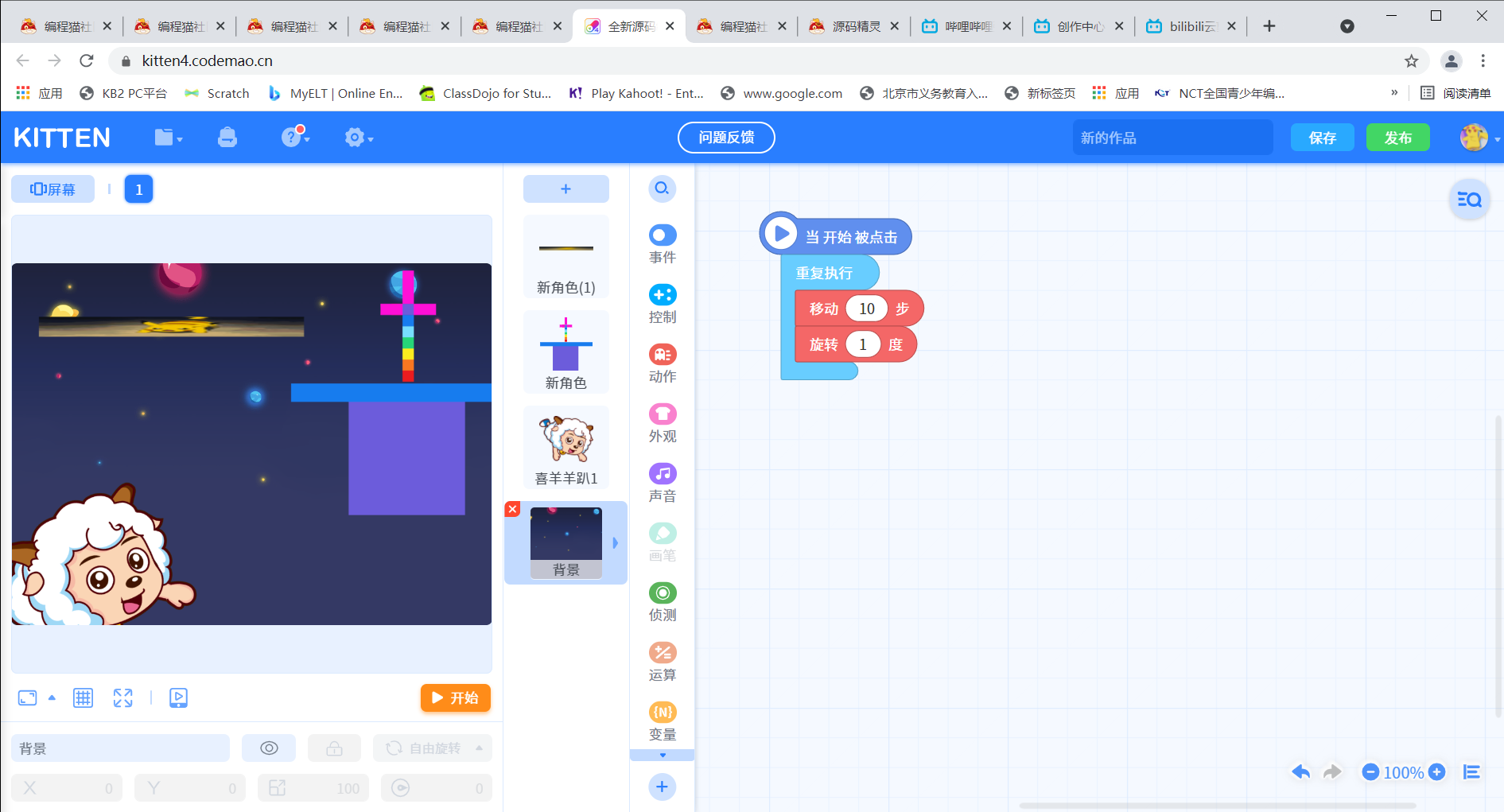The height and width of the screenshot is (812, 1504).
Task: Toggle the stage grid display
Action: pyautogui.click(x=83, y=697)
